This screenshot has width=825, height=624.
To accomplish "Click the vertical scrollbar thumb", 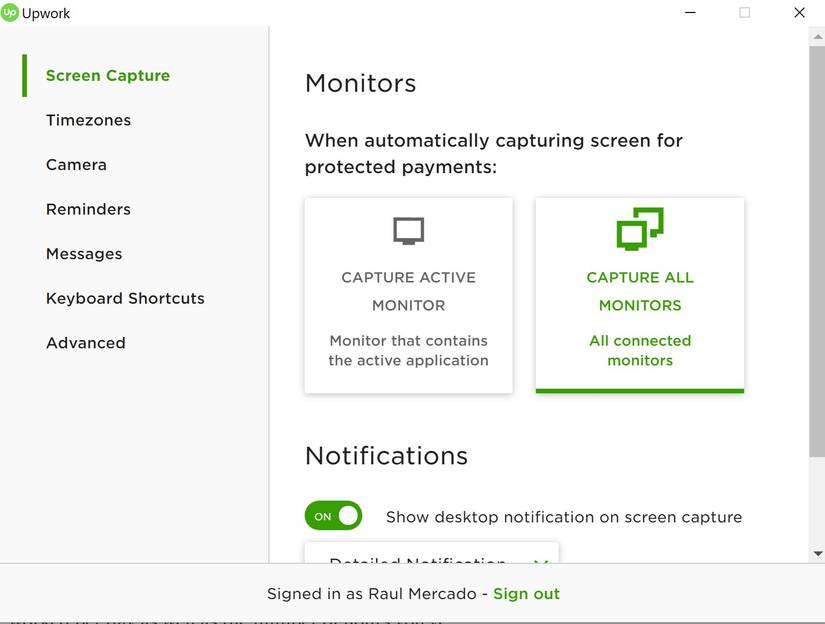I will pyautogui.click(x=817, y=250).
